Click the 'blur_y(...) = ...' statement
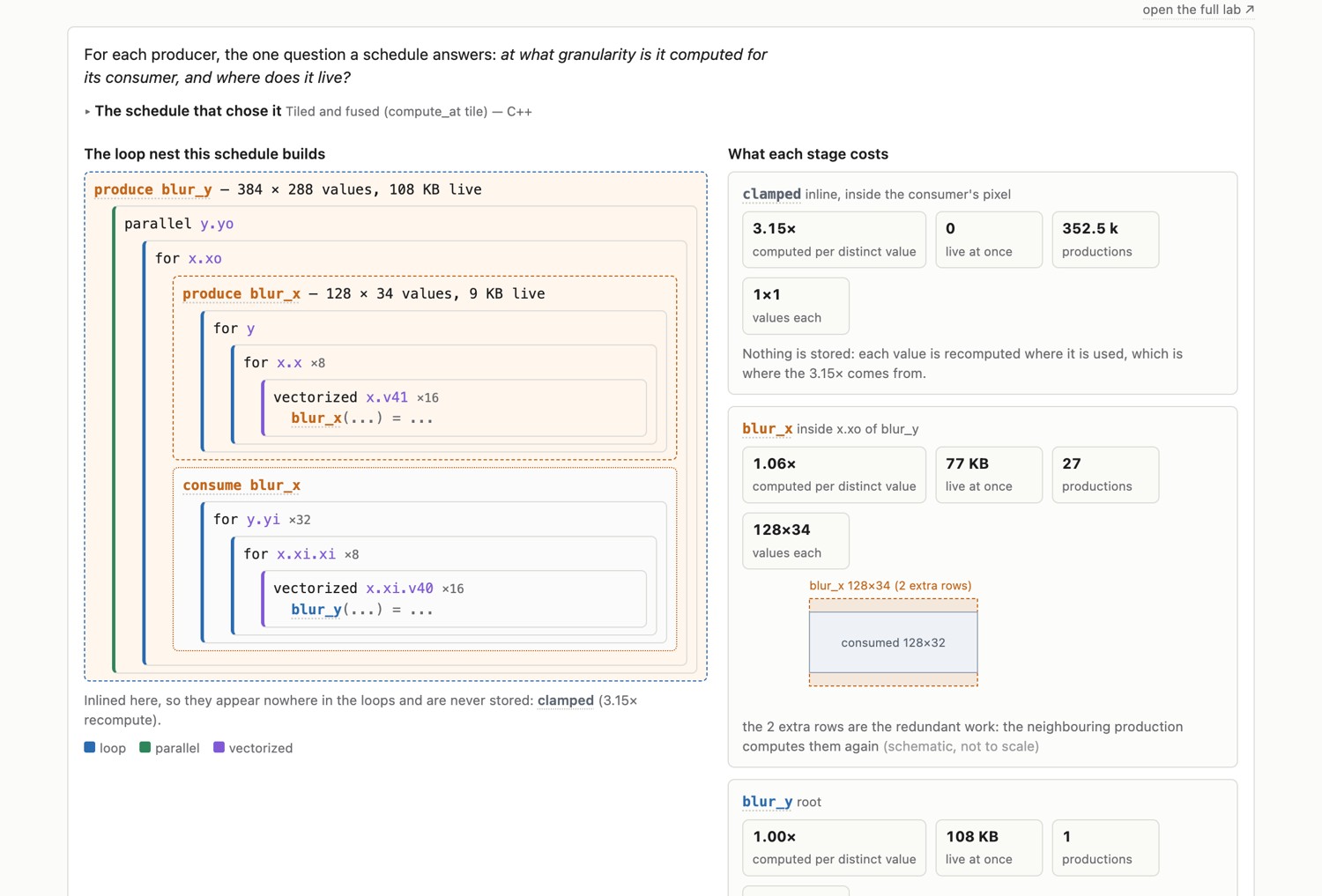The height and width of the screenshot is (896, 1322). click(362, 610)
